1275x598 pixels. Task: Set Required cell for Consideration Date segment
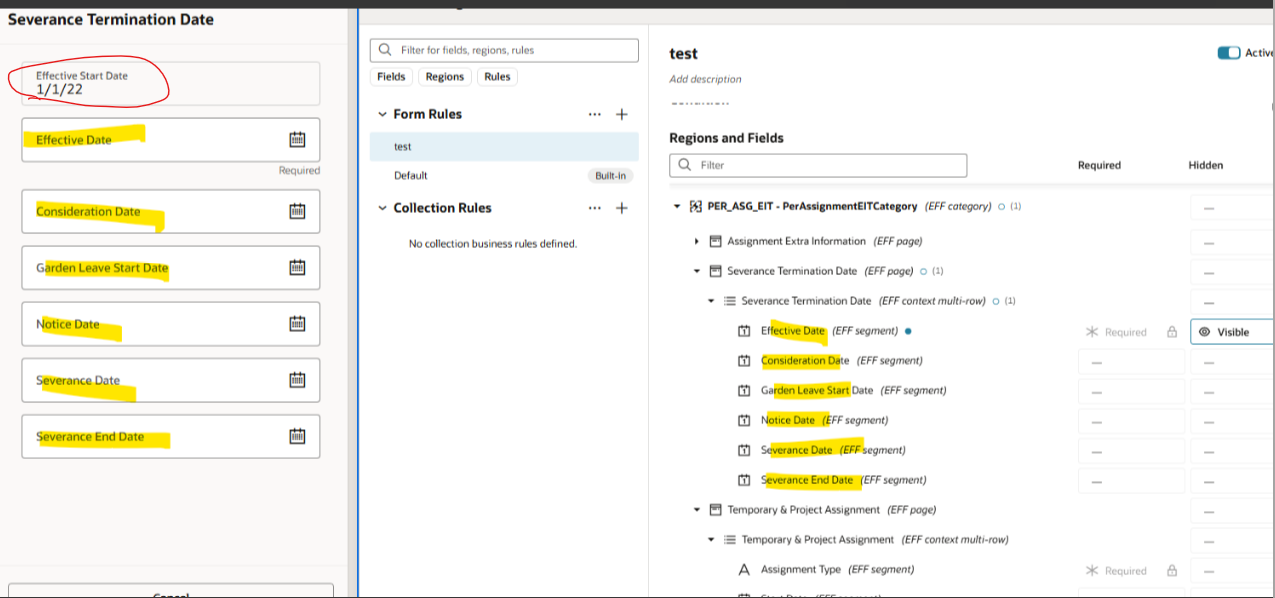point(1131,362)
